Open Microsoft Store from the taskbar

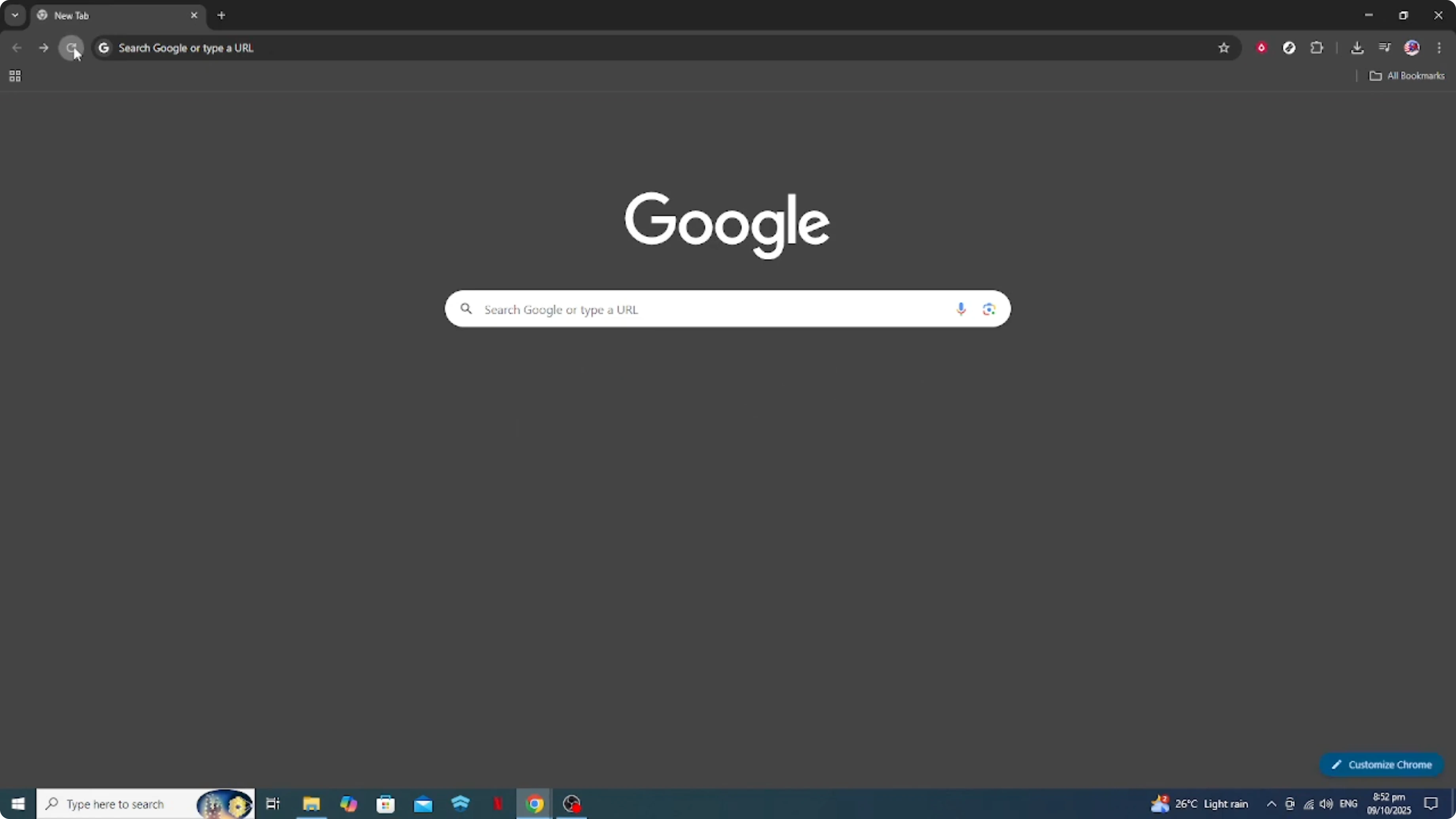coord(386,804)
